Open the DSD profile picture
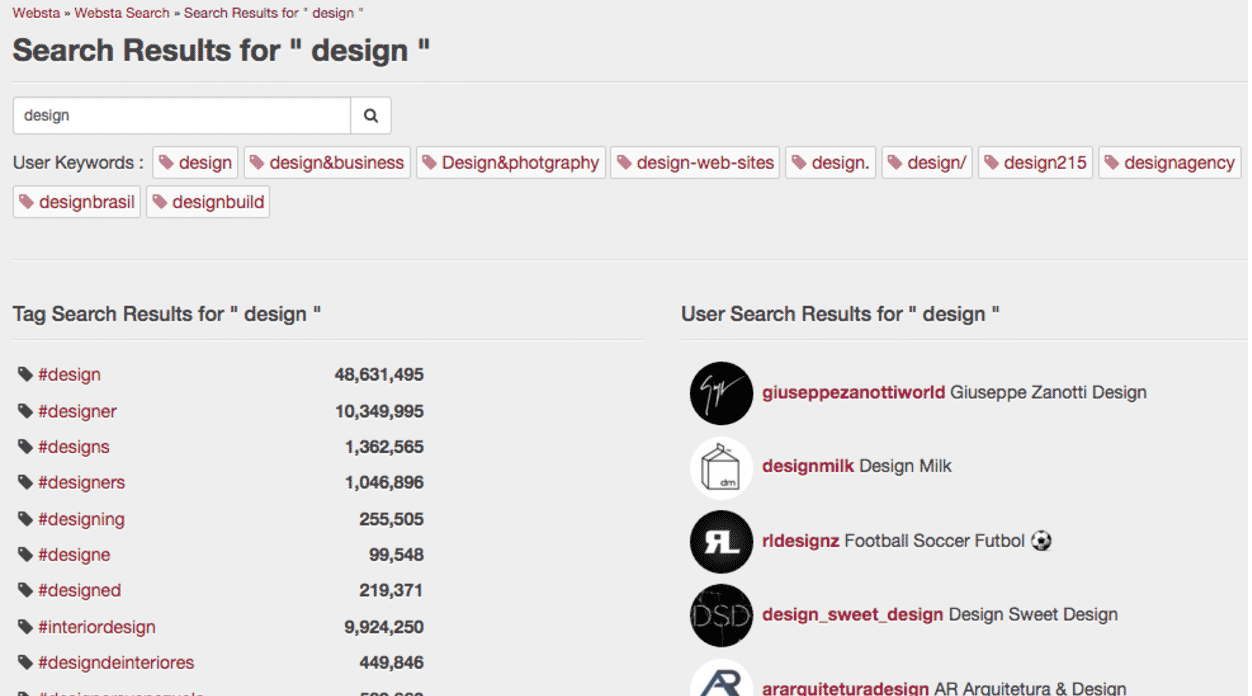This screenshot has width=1252, height=696. tap(721, 615)
